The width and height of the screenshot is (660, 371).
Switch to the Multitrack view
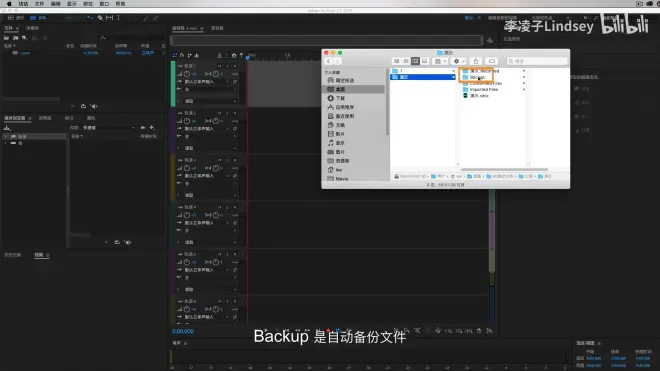(38, 18)
